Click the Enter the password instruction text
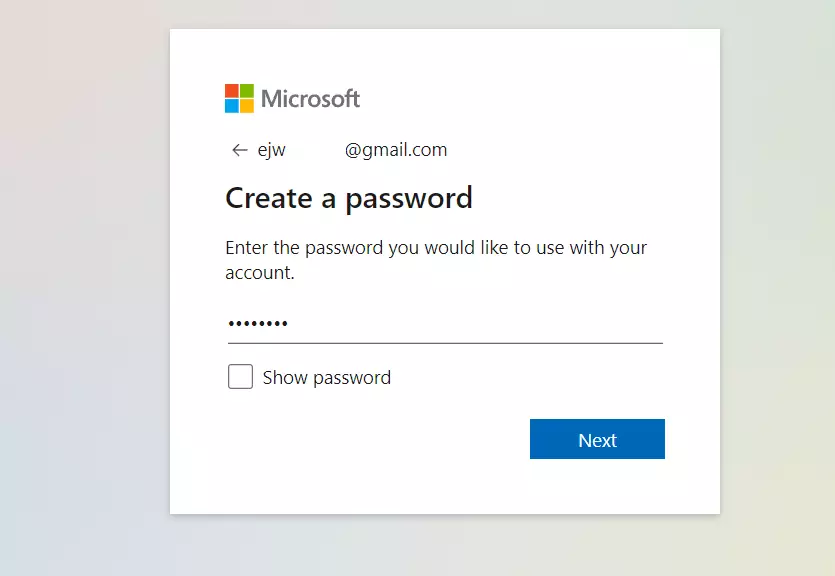 [x=436, y=260]
